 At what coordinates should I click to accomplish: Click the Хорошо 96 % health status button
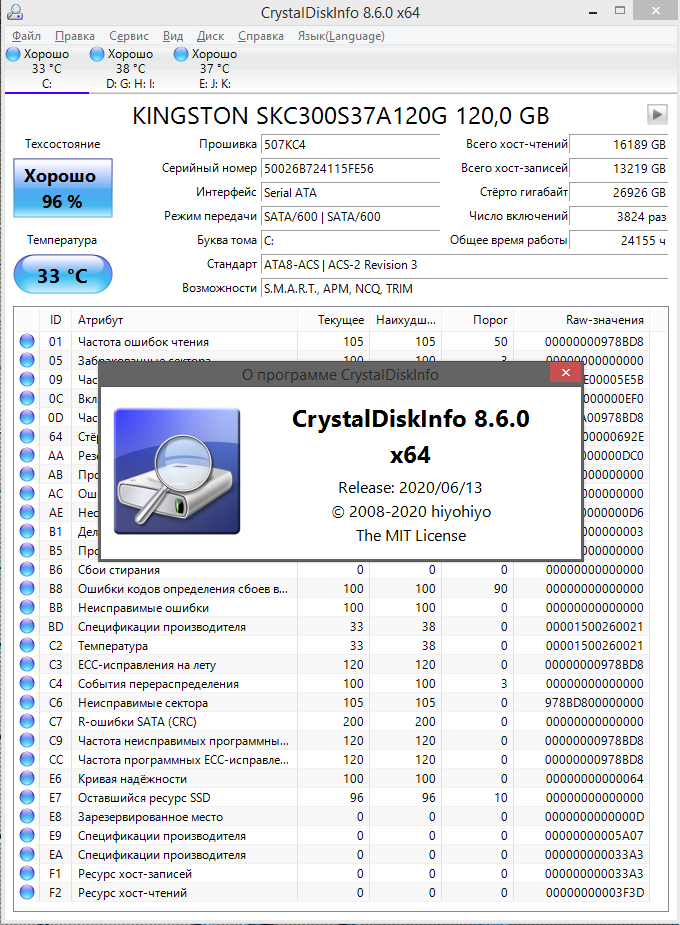pos(63,188)
